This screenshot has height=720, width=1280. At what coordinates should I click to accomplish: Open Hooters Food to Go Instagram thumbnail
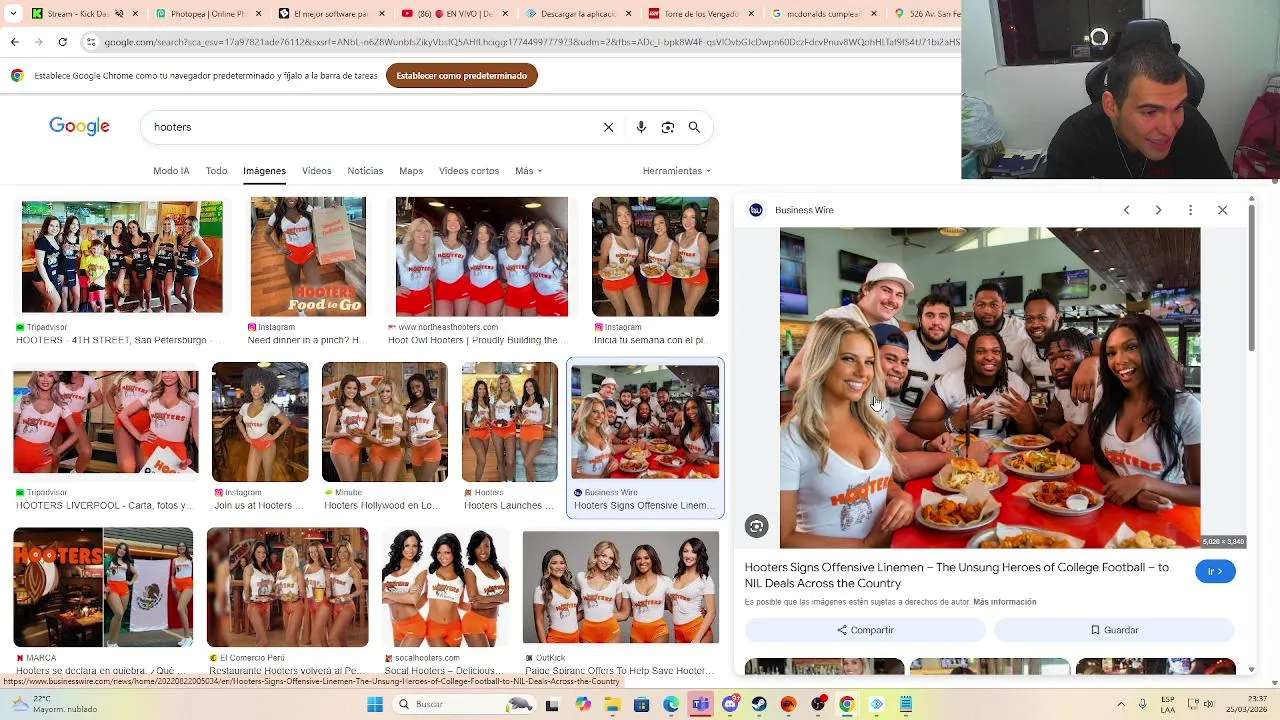click(308, 257)
